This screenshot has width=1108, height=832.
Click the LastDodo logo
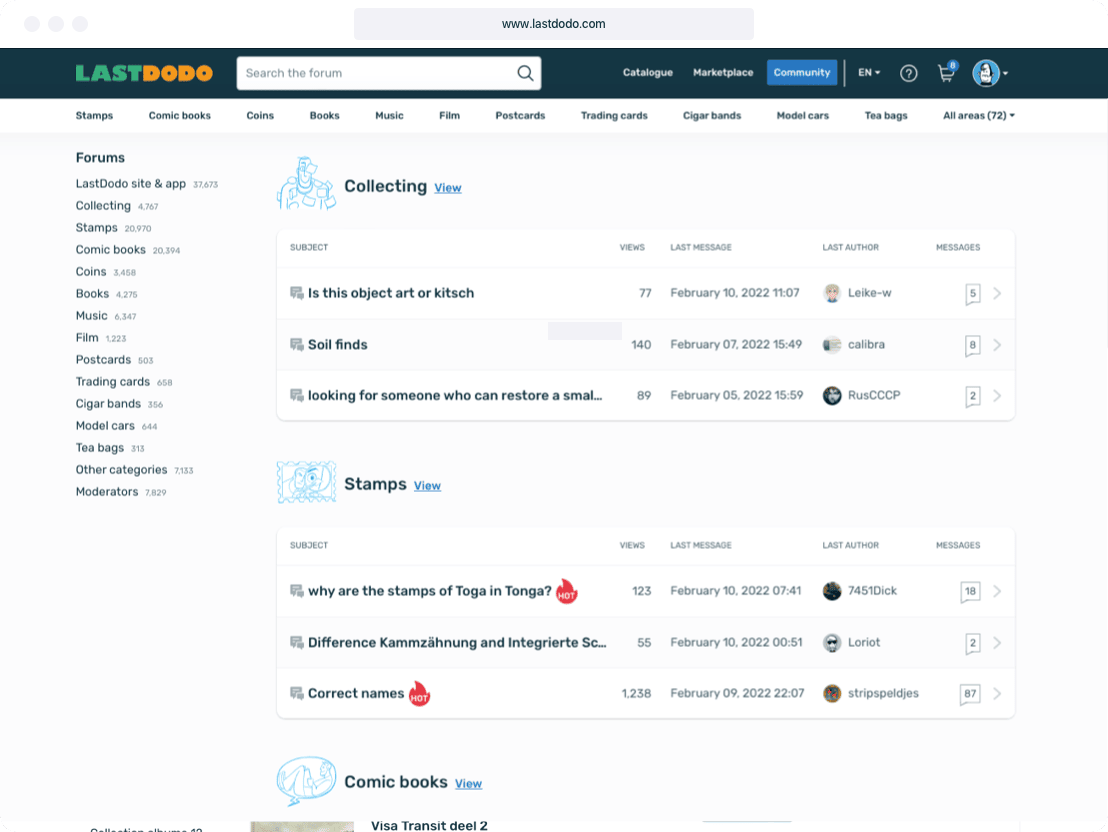(144, 73)
